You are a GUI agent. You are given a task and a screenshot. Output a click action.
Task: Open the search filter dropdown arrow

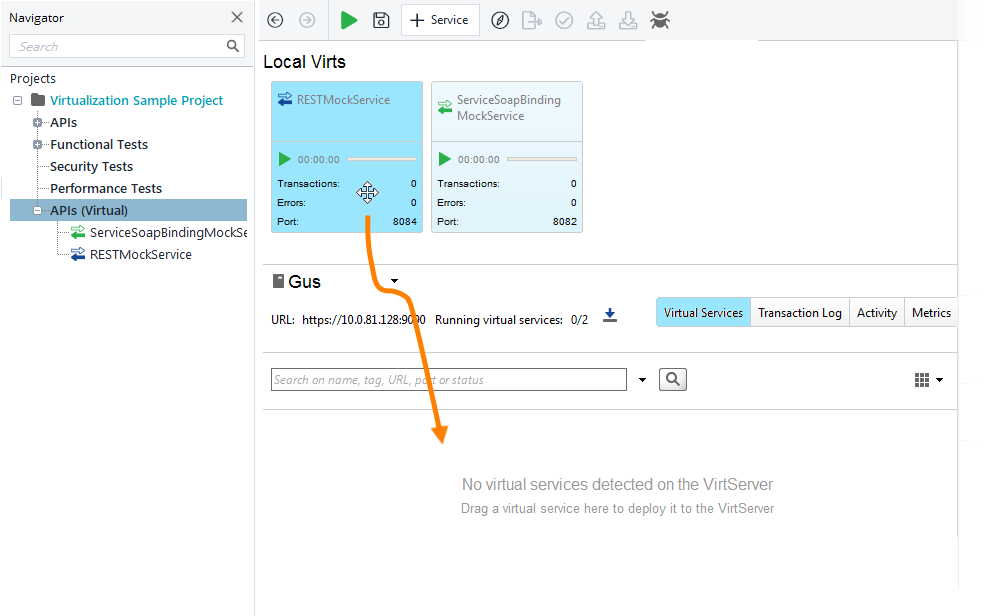click(x=641, y=379)
